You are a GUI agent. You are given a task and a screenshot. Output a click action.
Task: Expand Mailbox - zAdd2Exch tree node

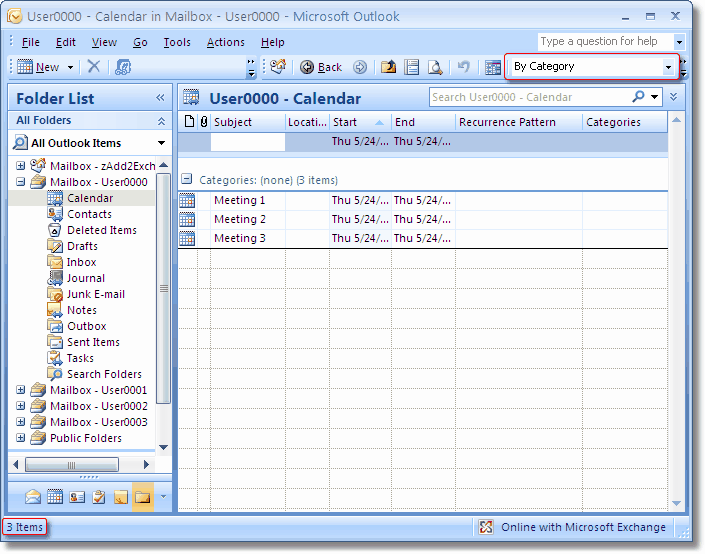point(20,165)
